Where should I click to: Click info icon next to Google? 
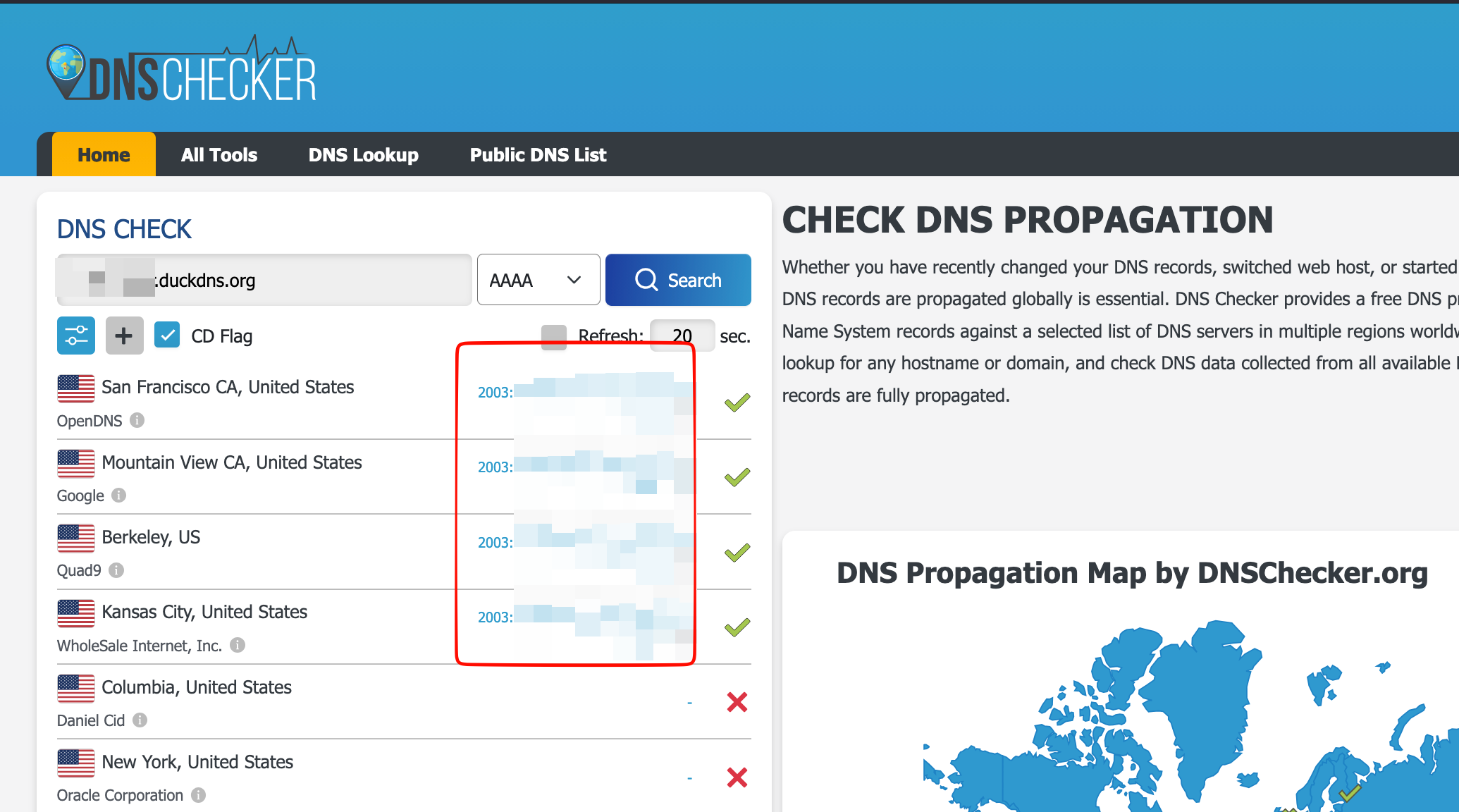click(x=119, y=495)
